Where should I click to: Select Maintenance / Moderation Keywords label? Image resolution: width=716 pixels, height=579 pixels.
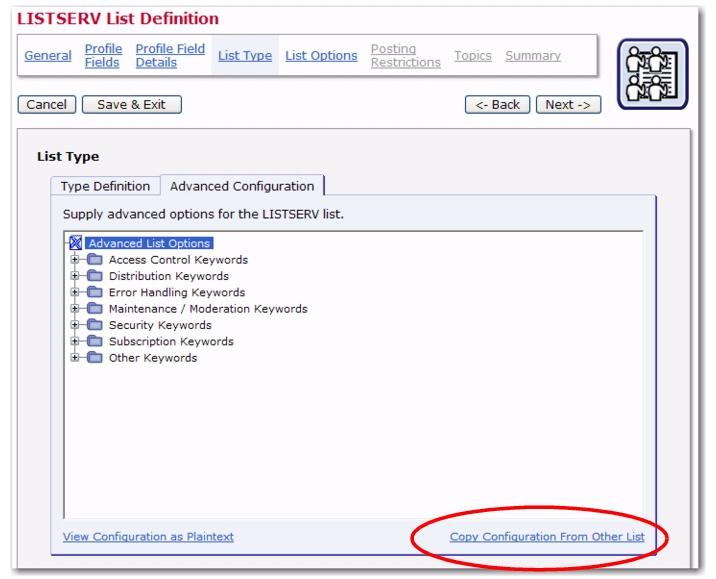[x=208, y=308]
